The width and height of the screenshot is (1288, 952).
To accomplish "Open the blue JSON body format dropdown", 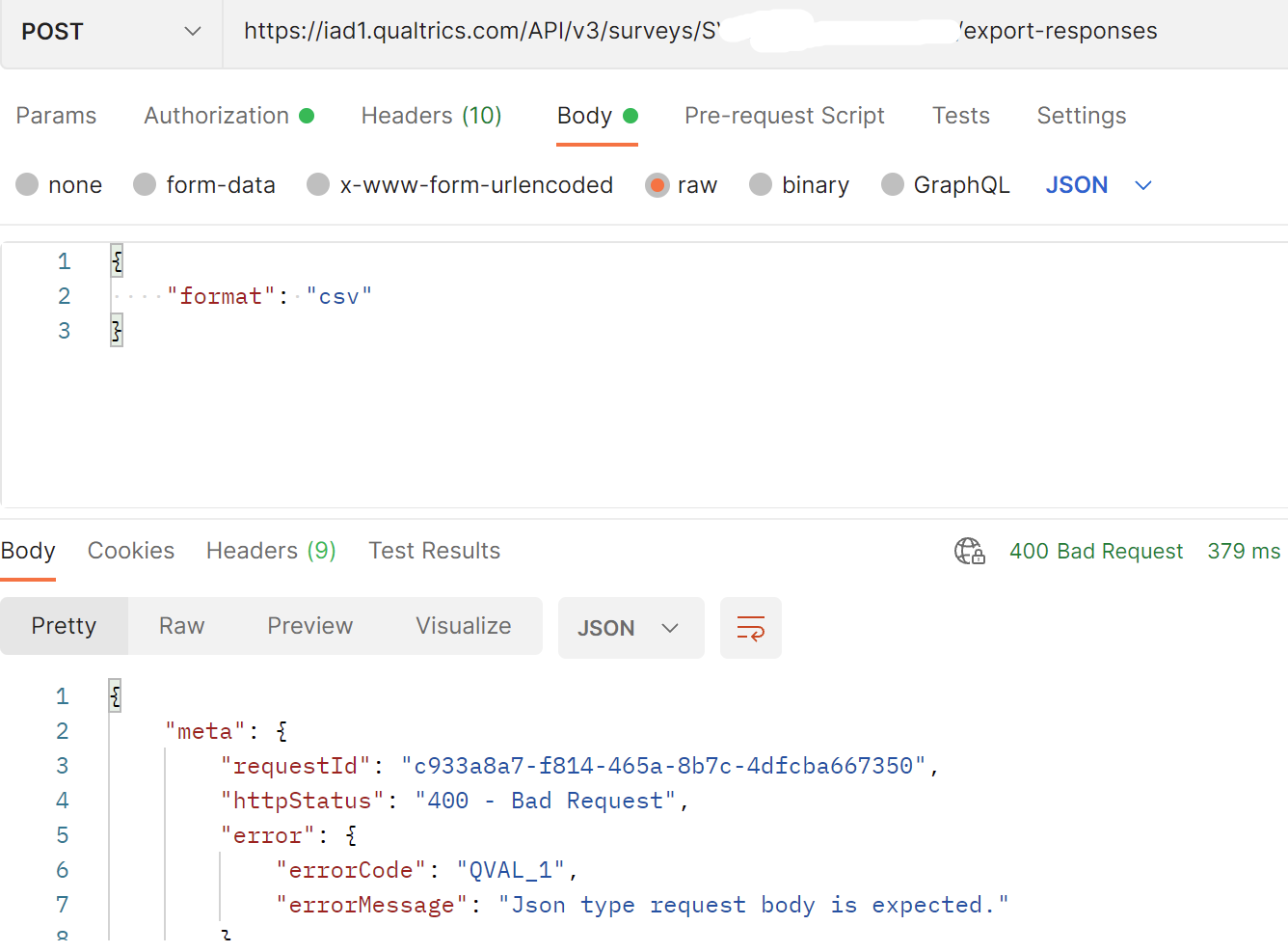I will [x=1099, y=184].
